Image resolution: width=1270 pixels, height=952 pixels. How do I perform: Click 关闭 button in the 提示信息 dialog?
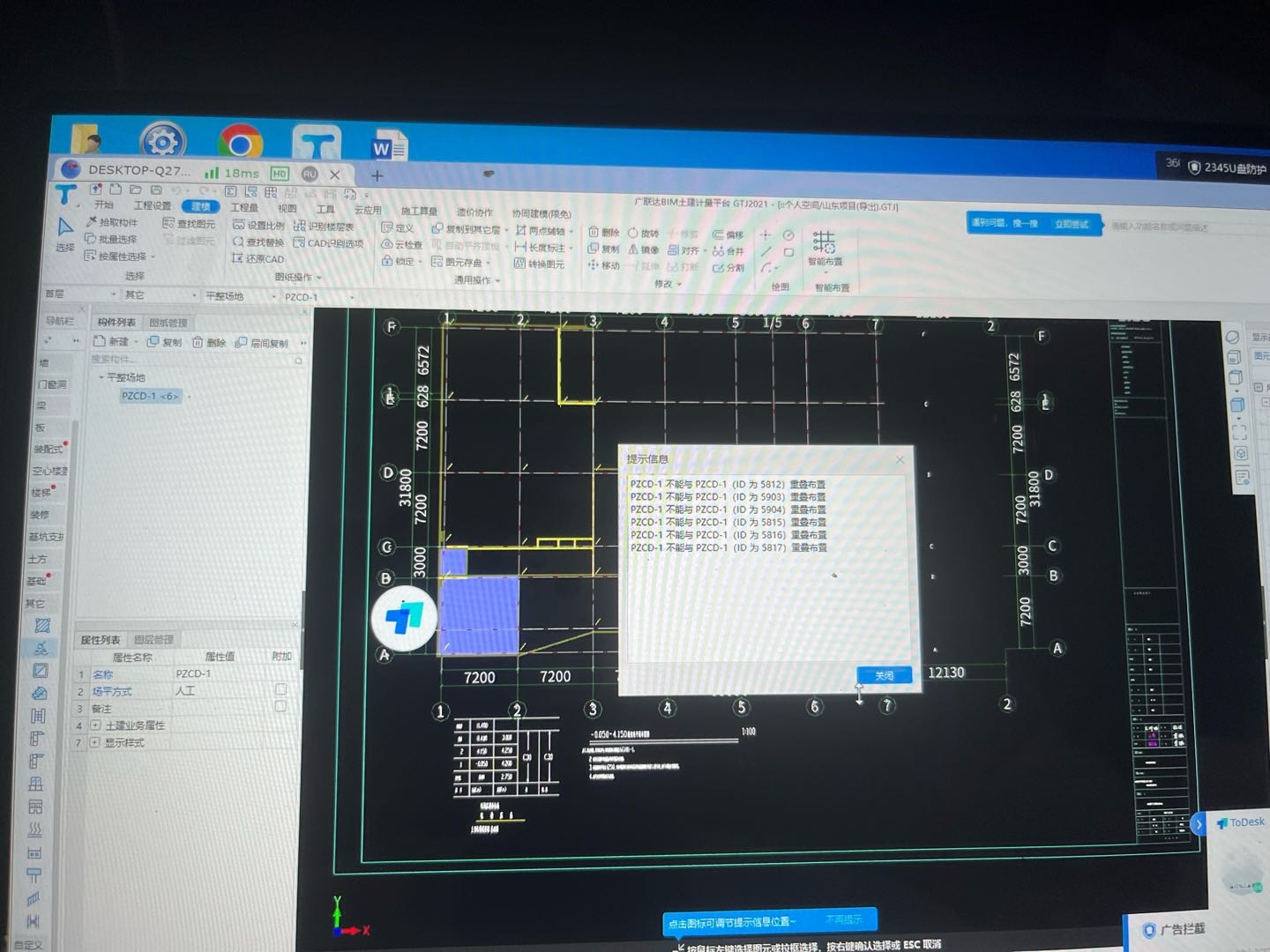click(885, 675)
